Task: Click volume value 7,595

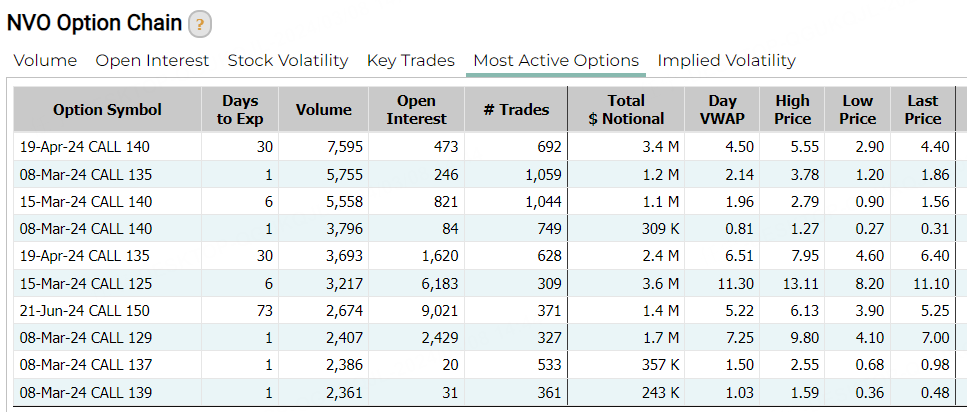Action: [x=345, y=147]
